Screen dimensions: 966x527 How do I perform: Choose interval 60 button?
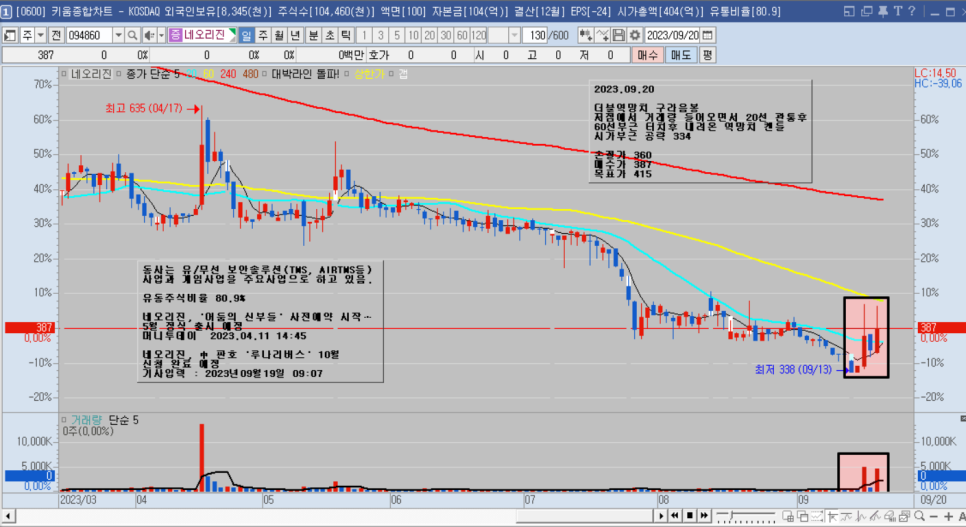[462, 35]
